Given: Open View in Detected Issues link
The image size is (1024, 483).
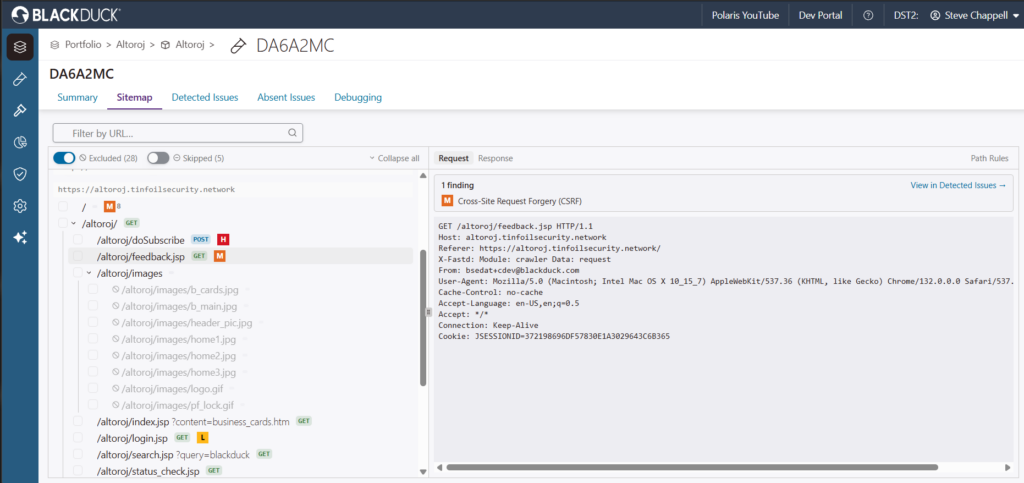Looking at the screenshot, I should [958, 185].
